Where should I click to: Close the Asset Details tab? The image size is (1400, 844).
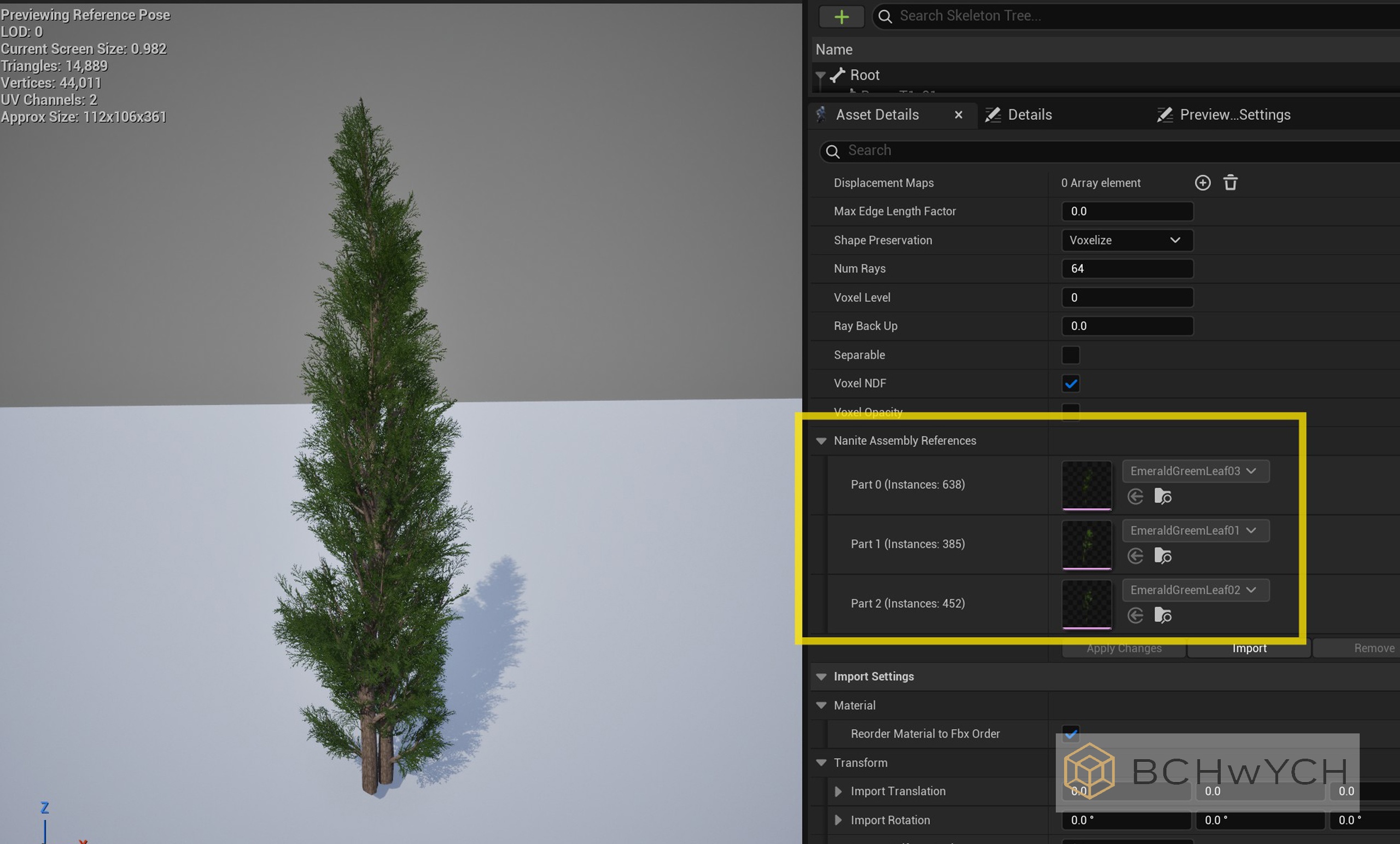959,115
